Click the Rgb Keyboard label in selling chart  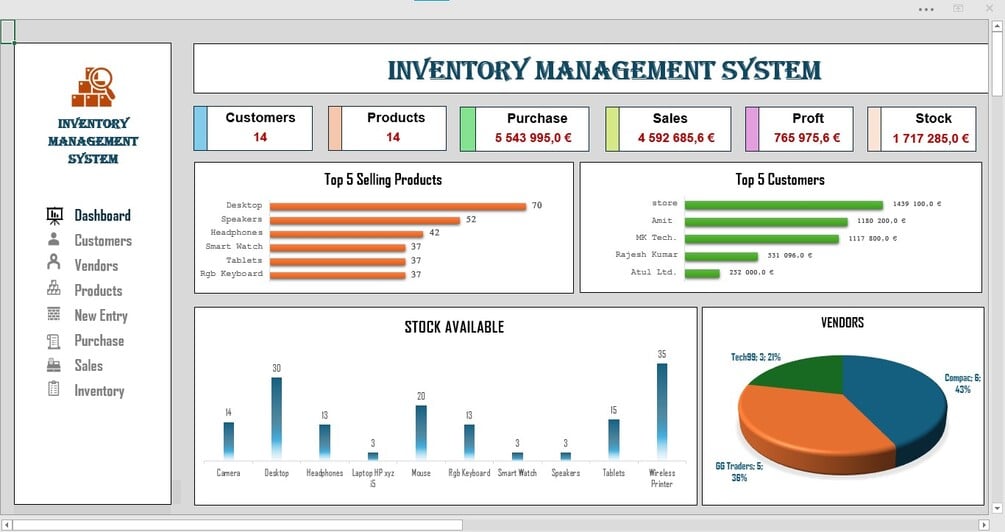point(231,274)
